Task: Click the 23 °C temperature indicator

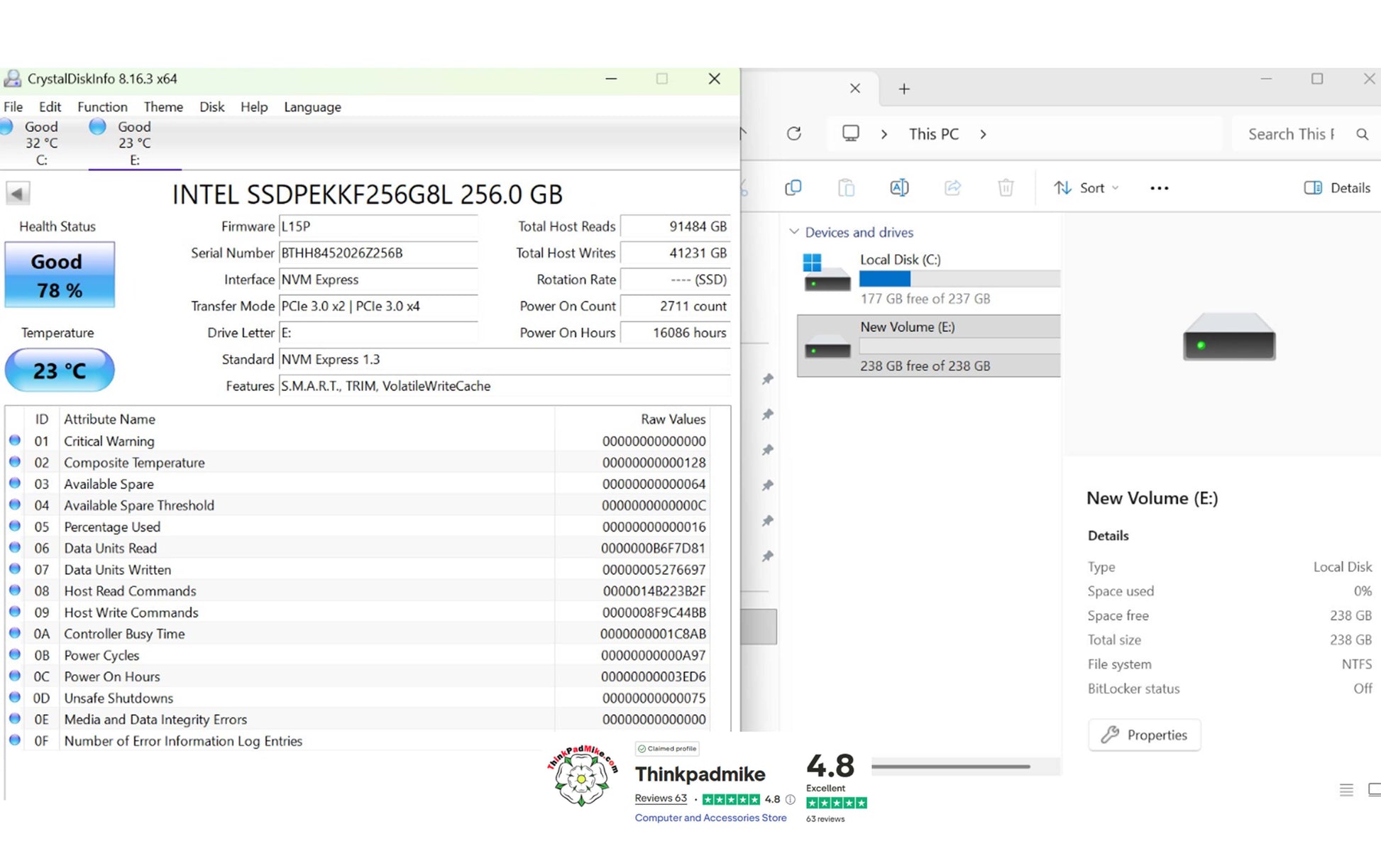Action: pos(60,370)
